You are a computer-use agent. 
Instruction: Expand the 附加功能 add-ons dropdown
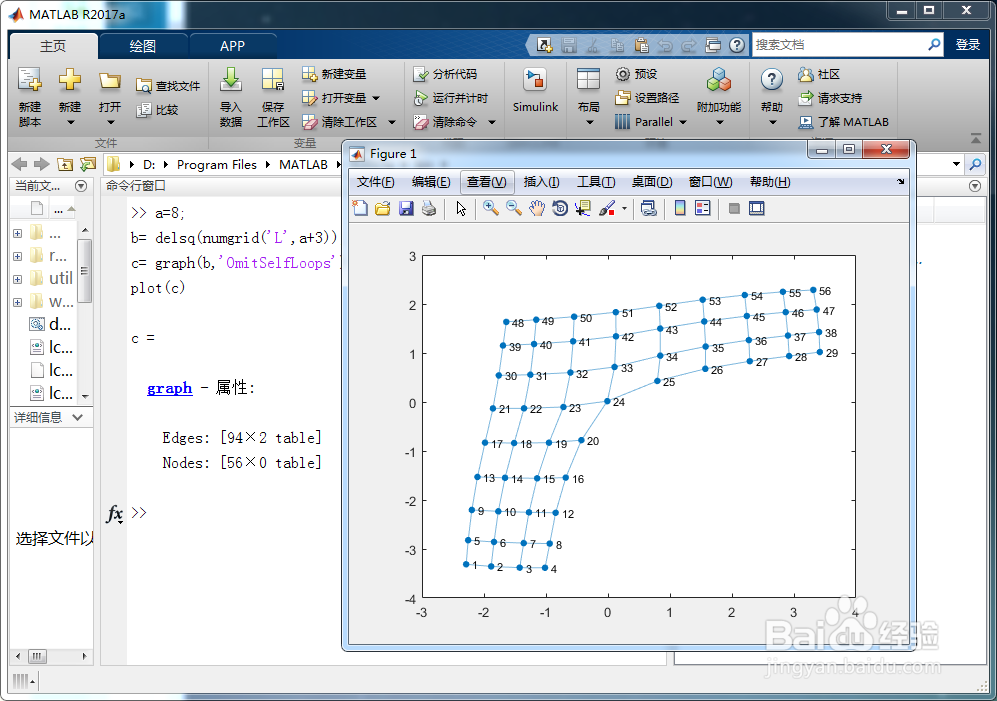[x=719, y=122]
